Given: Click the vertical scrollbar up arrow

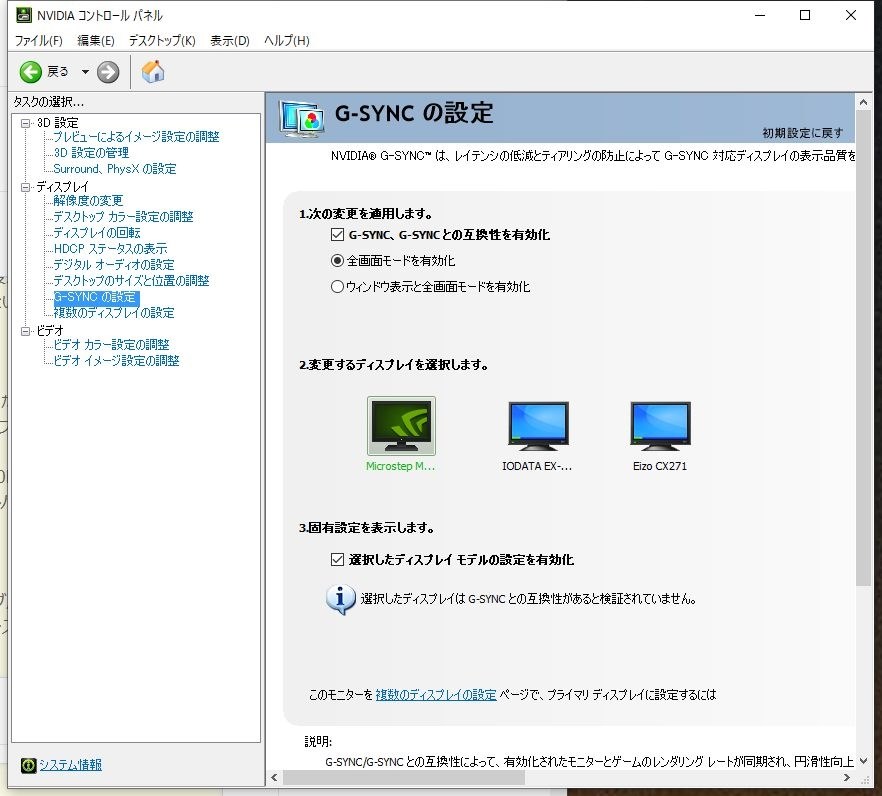Looking at the screenshot, I should tap(863, 102).
